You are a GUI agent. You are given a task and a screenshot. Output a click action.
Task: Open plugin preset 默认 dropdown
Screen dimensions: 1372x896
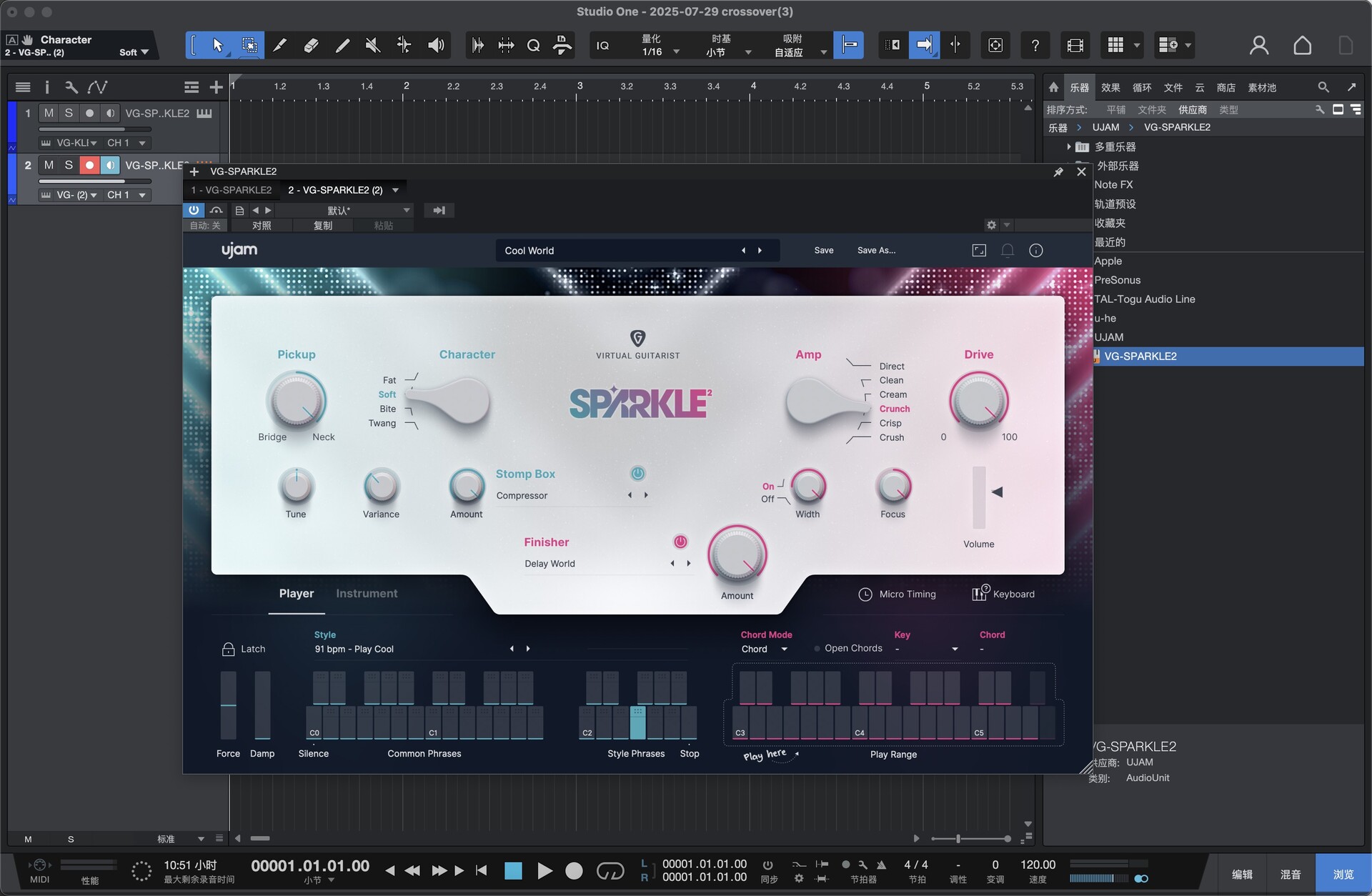coord(344,210)
